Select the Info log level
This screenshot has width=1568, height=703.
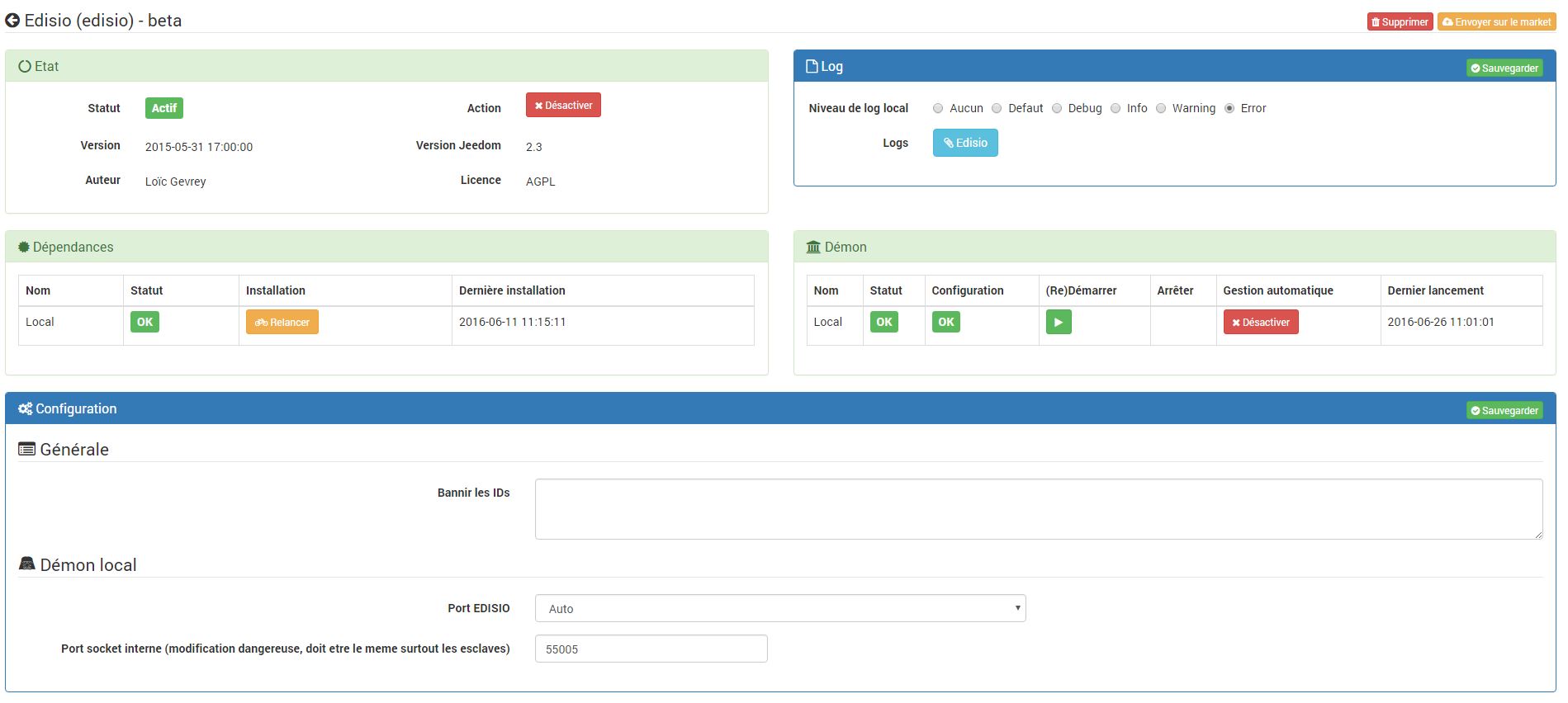pyautogui.click(x=1116, y=108)
